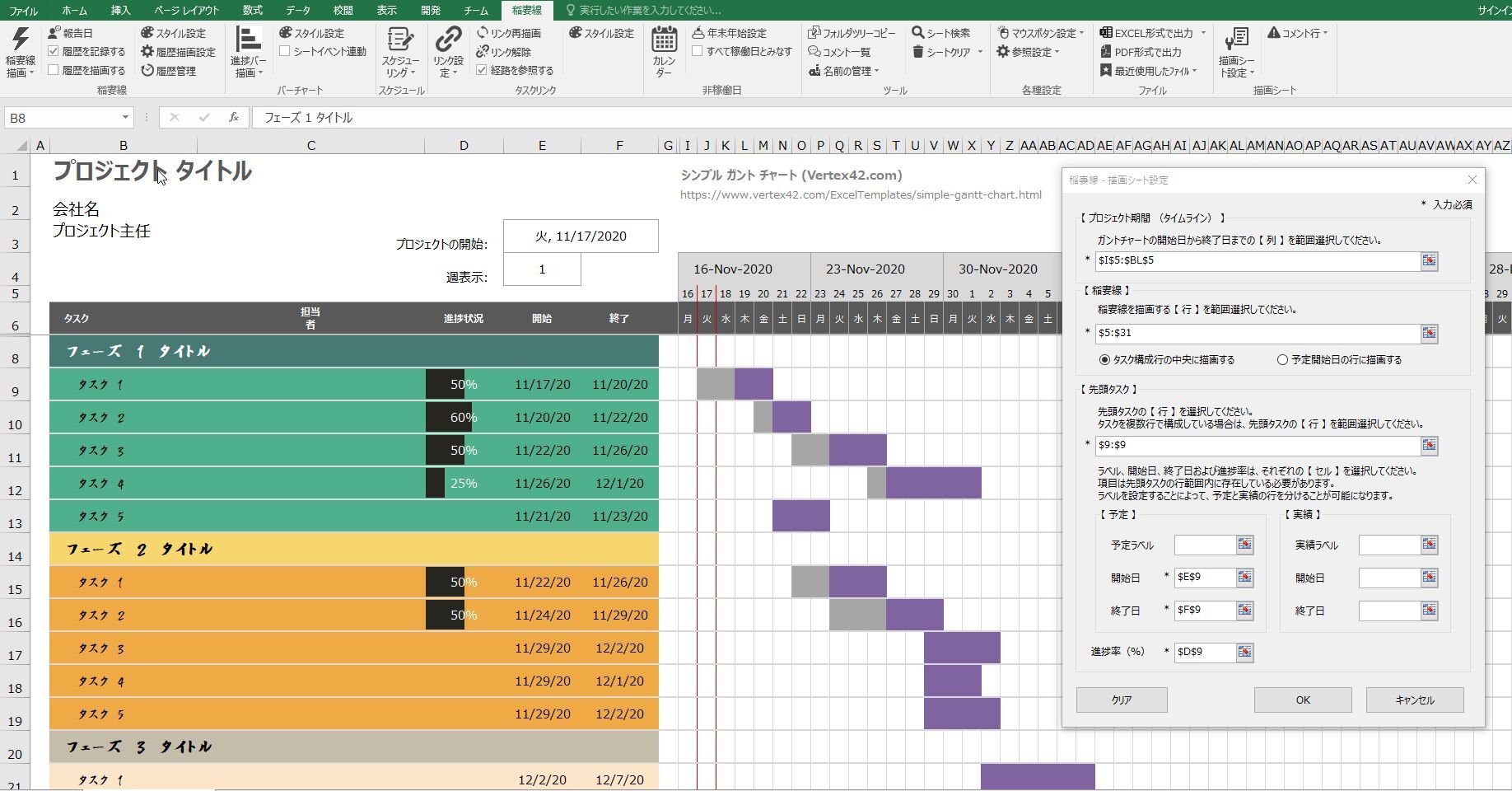Viewport: 1512px width, 791px height.
Task: Enable シートイベント連動 checkbox
Action: (285, 51)
